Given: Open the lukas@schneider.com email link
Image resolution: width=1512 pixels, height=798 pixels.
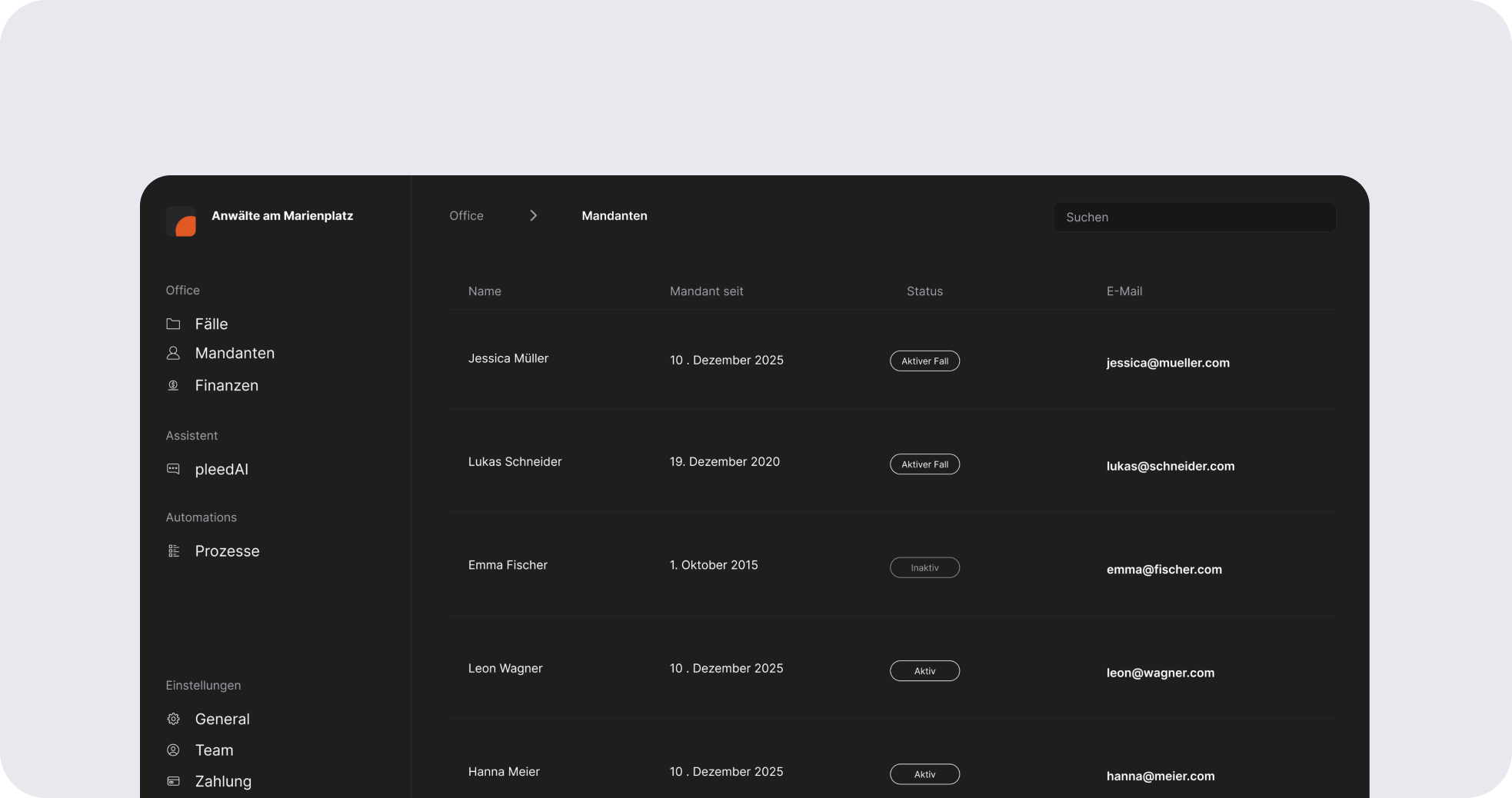Looking at the screenshot, I should point(1170,466).
